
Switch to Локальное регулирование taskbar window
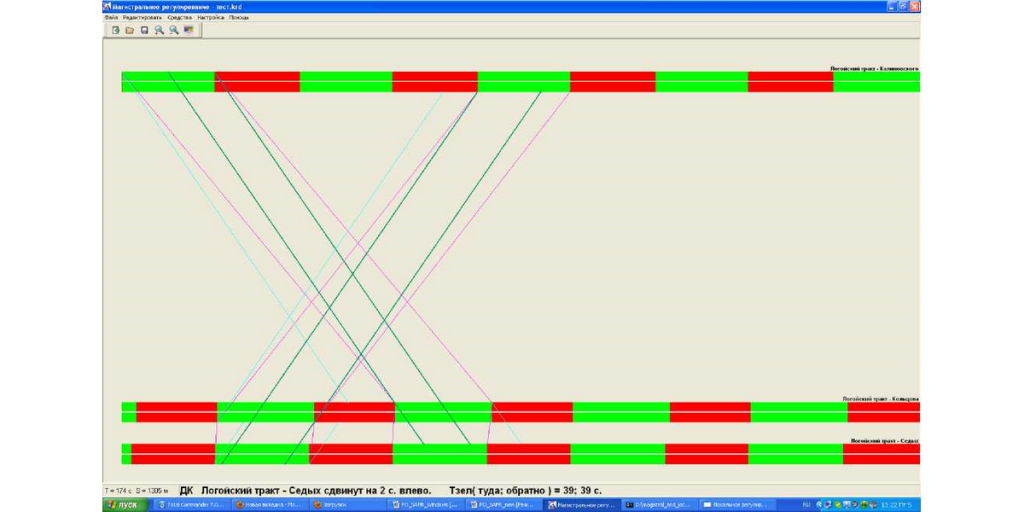coord(737,505)
